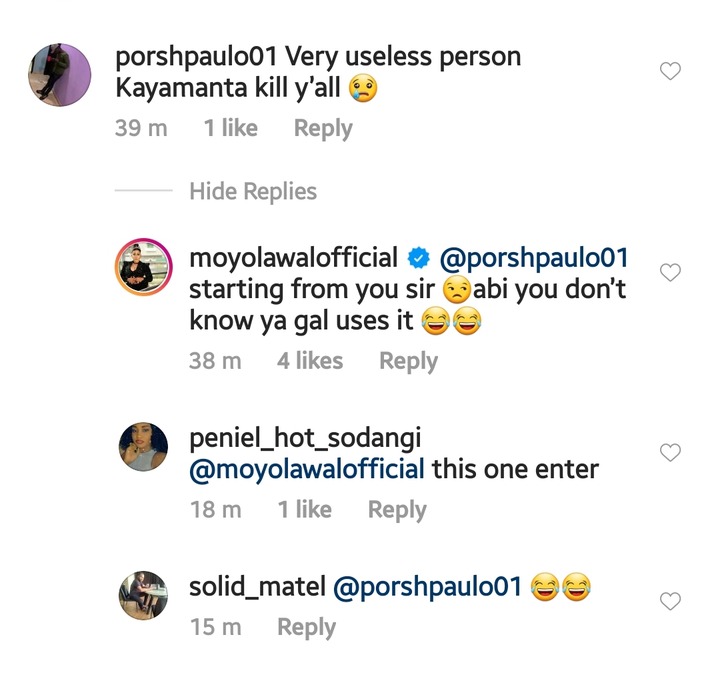This screenshot has width=720, height=681.
Task: Like moyolawalofficial's reply with heart icon
Action: [x=671, y=272]
